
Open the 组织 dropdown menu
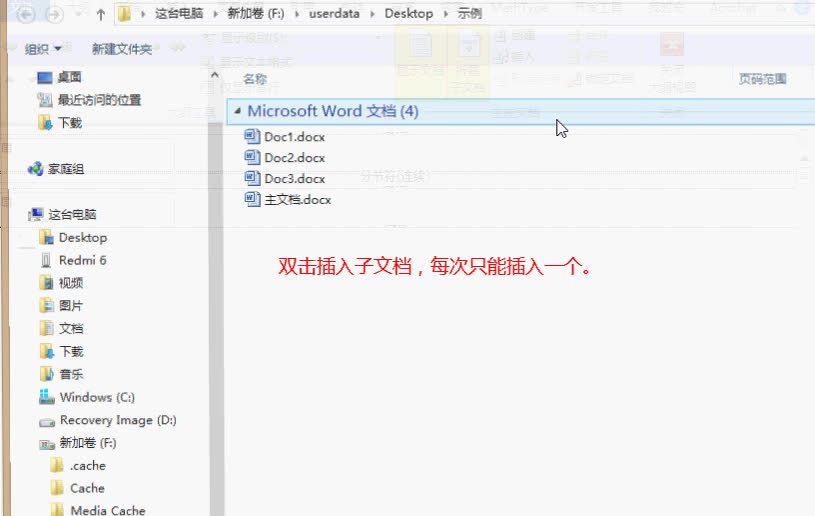tap(43, 49)
